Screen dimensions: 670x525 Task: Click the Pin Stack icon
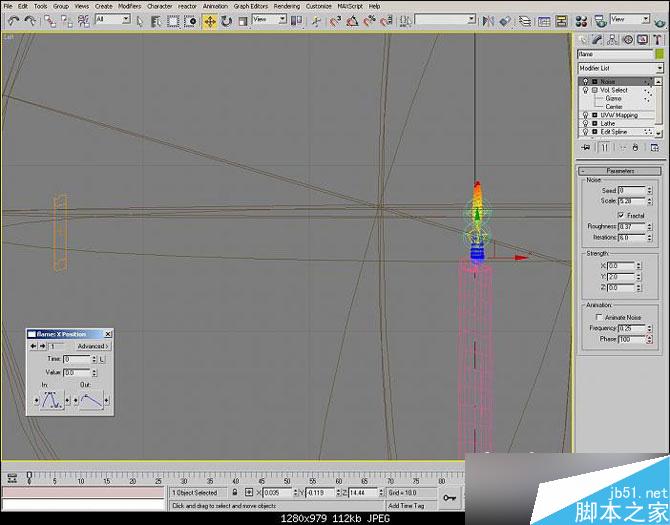coord(585,147)
